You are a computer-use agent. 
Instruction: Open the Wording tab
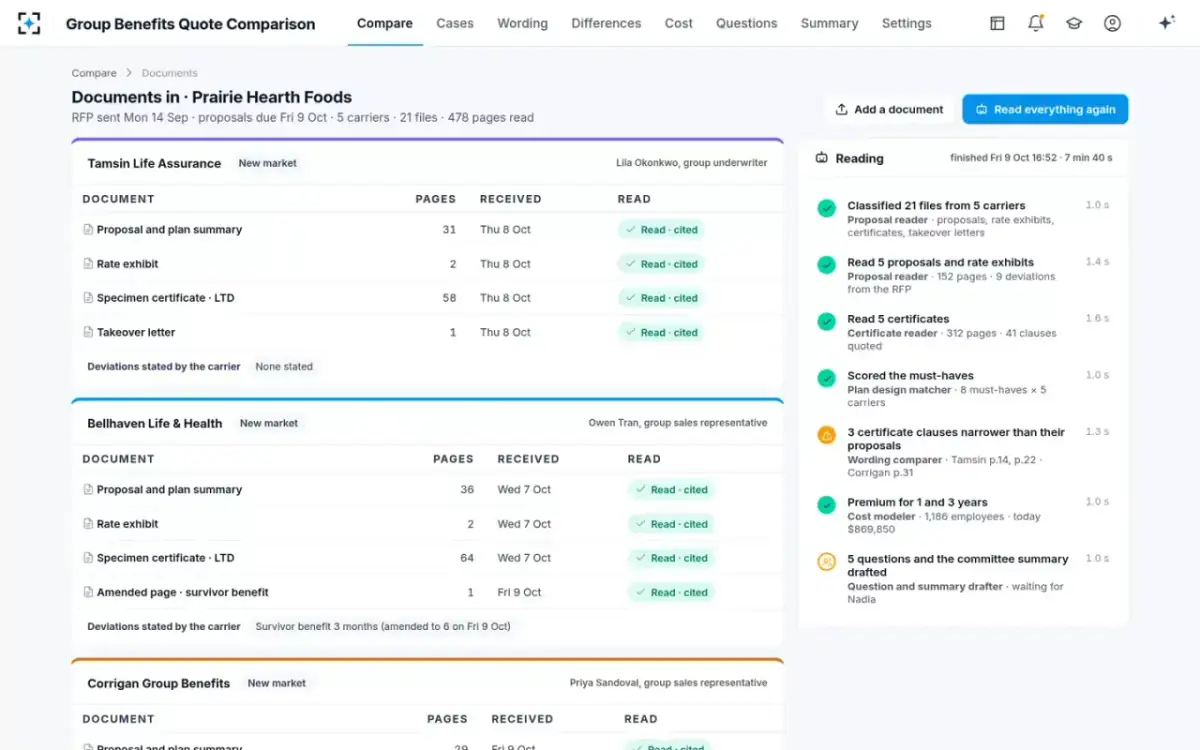click(x=522, y=23)
